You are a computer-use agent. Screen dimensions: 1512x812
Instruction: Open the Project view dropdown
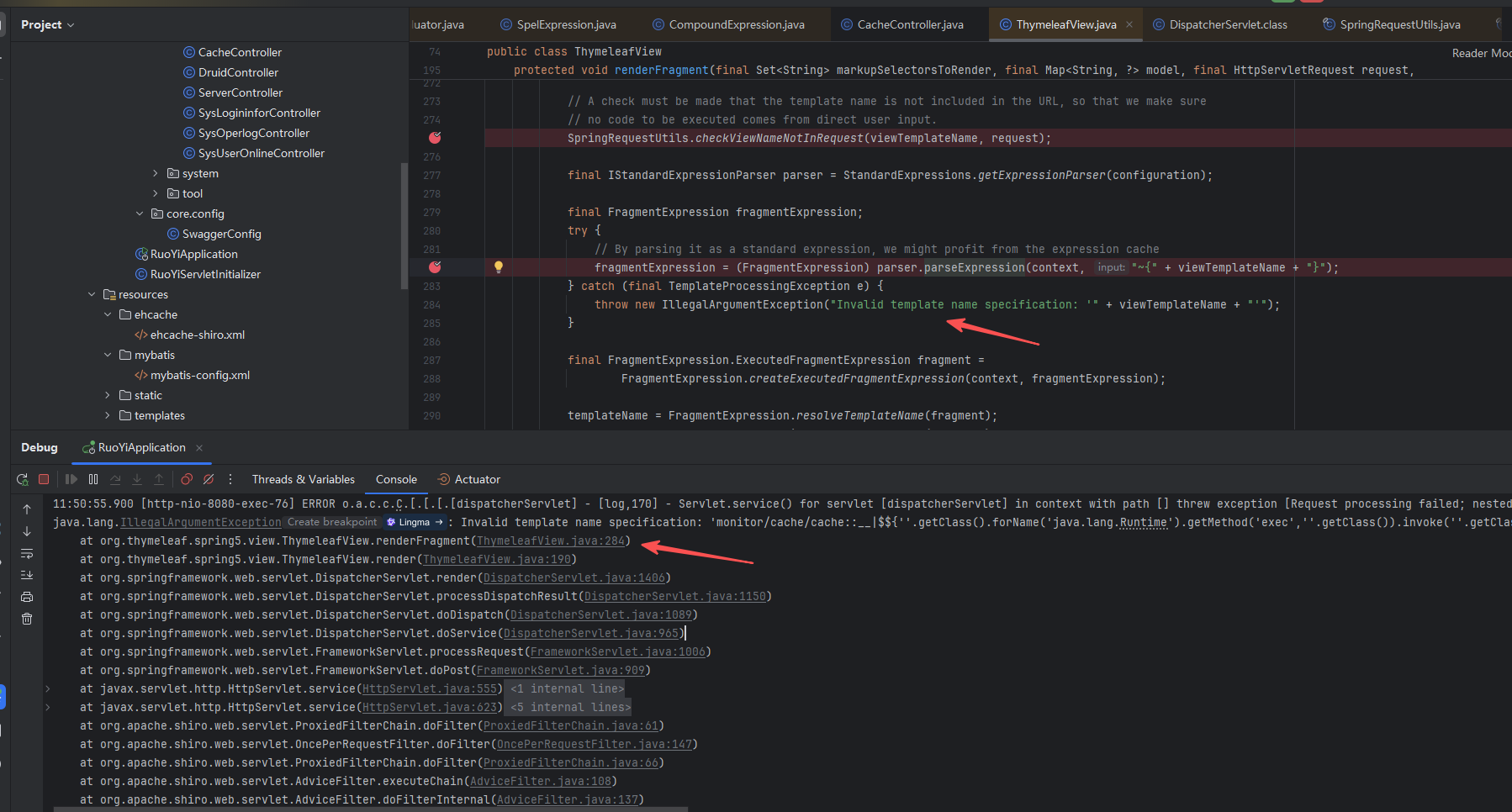pyautogui.click(x=48, y=25)
